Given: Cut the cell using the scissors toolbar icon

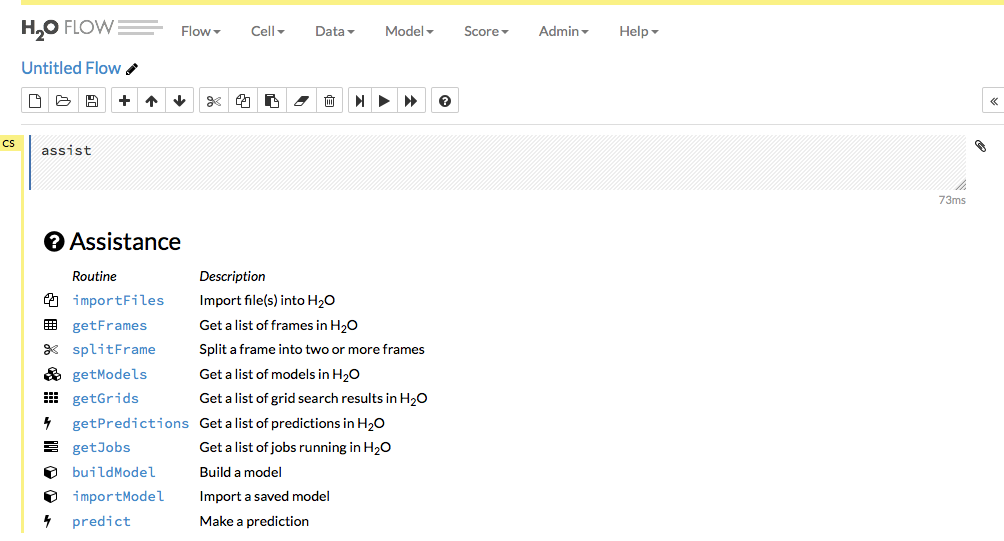Looking at the screenshot, I should 214,101.
